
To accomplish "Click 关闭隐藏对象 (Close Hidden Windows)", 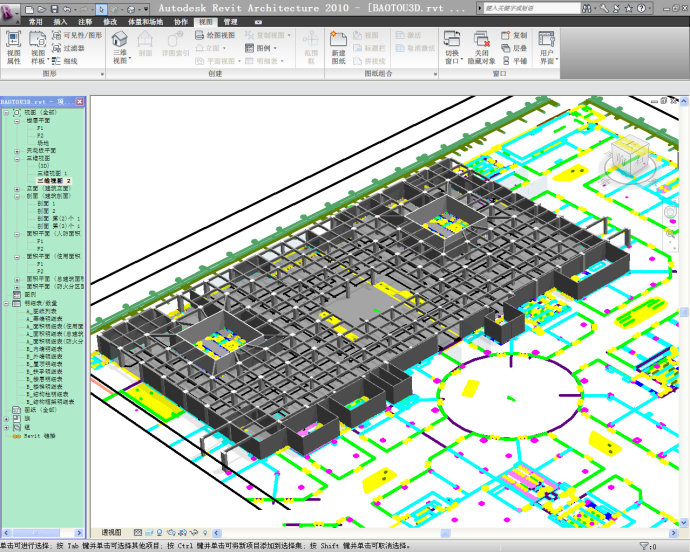I will 481,48.
